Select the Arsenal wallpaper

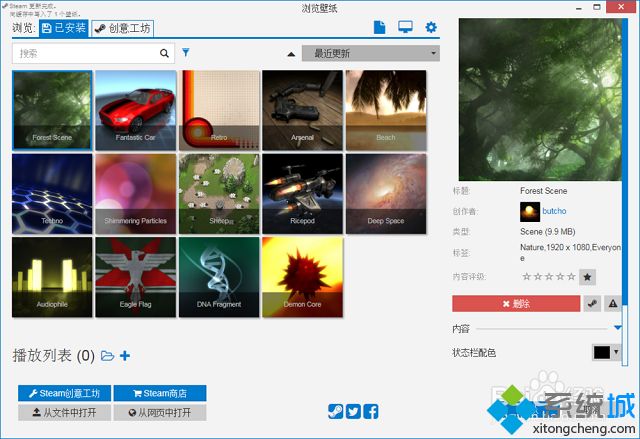click(x=302, y=110)
